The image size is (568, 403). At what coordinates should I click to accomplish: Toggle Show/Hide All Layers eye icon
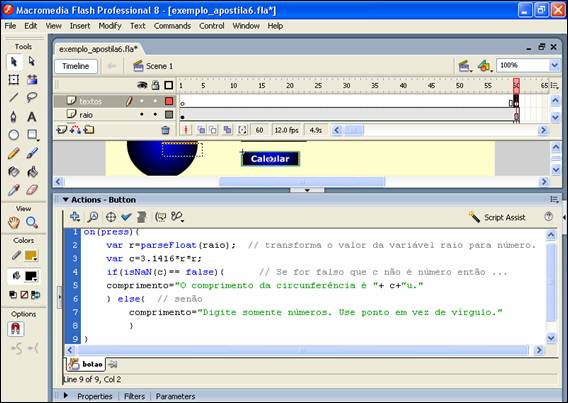(142, 85)
